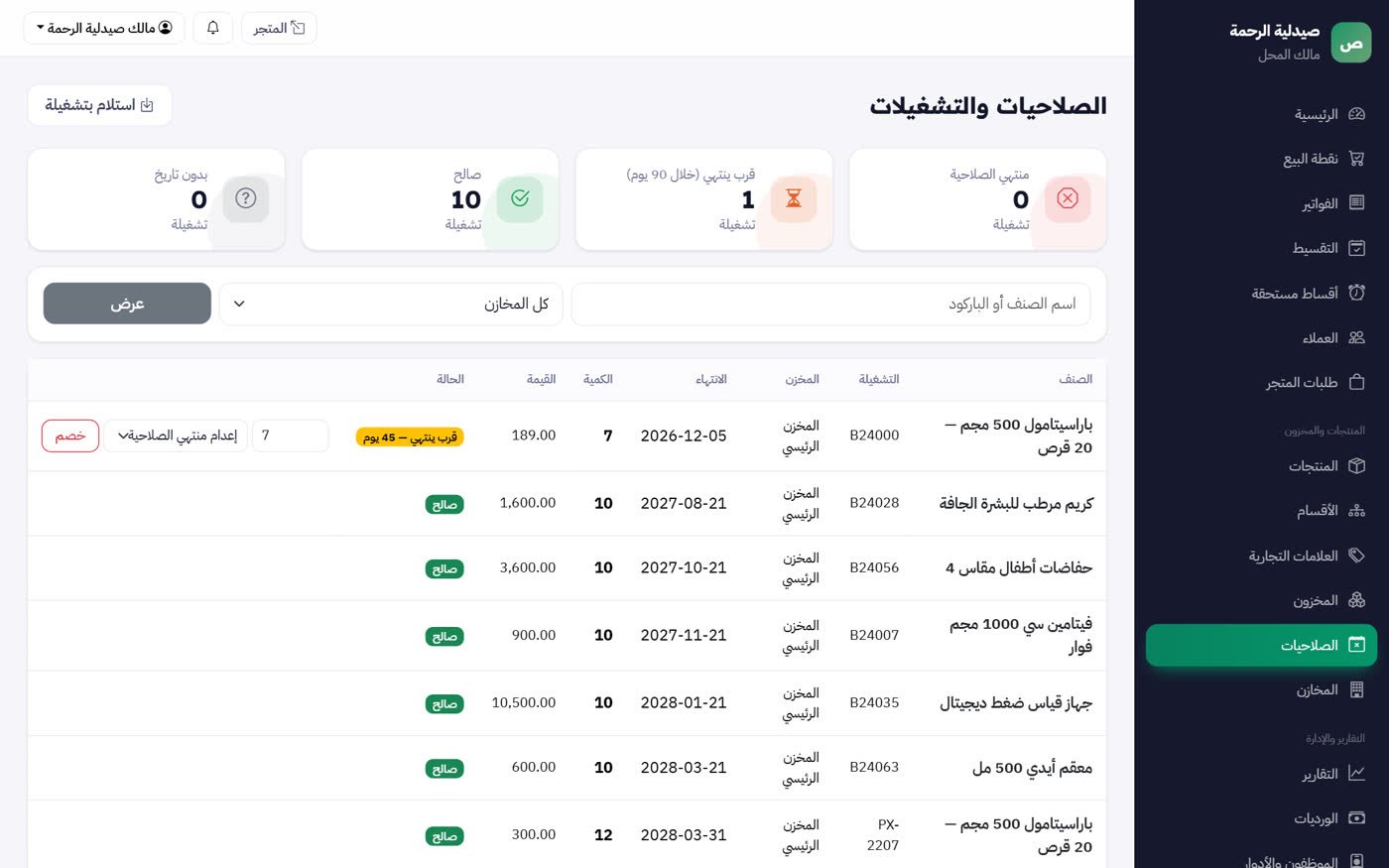
Task: Click the installments calendar icon beside التقسيط
Action: pyautogui.click(x=1356, y=248)
